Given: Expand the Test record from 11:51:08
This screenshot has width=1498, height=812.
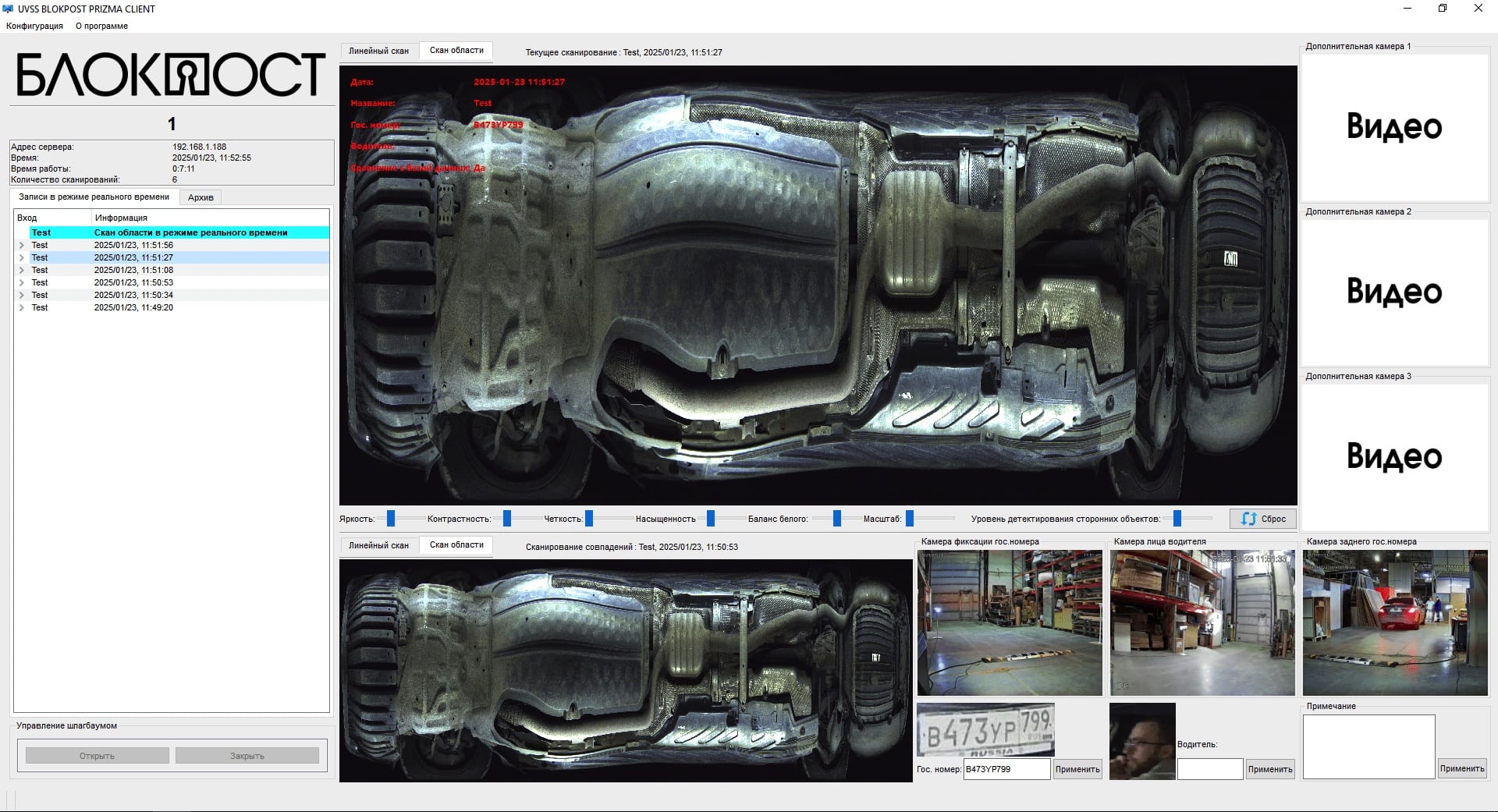Looking at the screenshot, I should coord(22,270).
